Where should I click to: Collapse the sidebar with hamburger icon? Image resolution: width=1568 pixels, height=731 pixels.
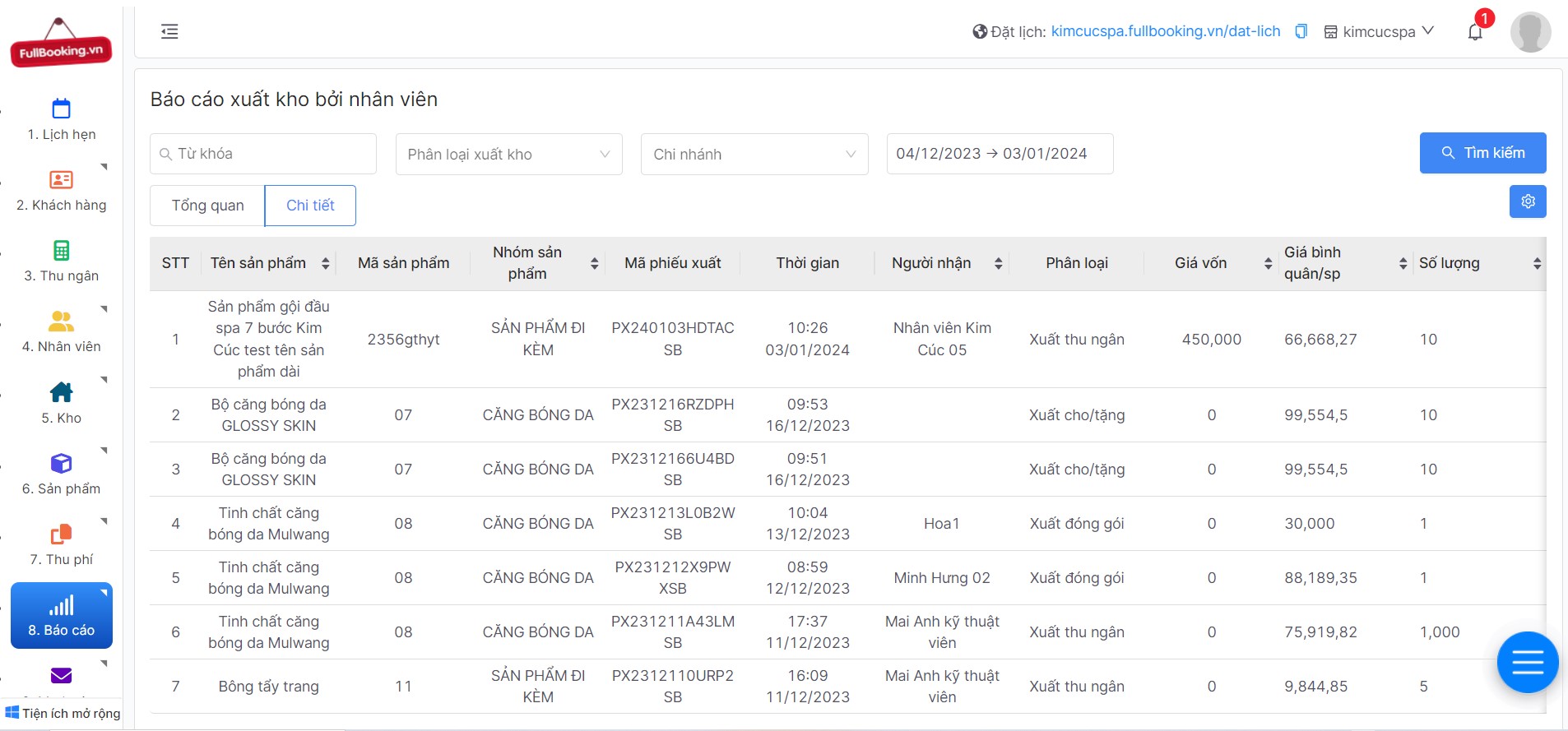click(169, 32)
